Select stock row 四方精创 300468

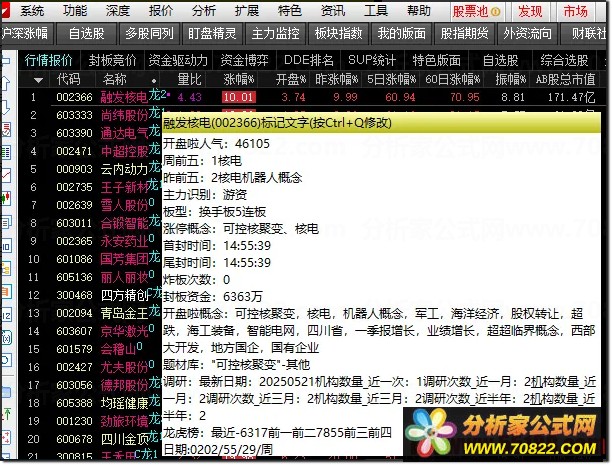pos(91,295)
